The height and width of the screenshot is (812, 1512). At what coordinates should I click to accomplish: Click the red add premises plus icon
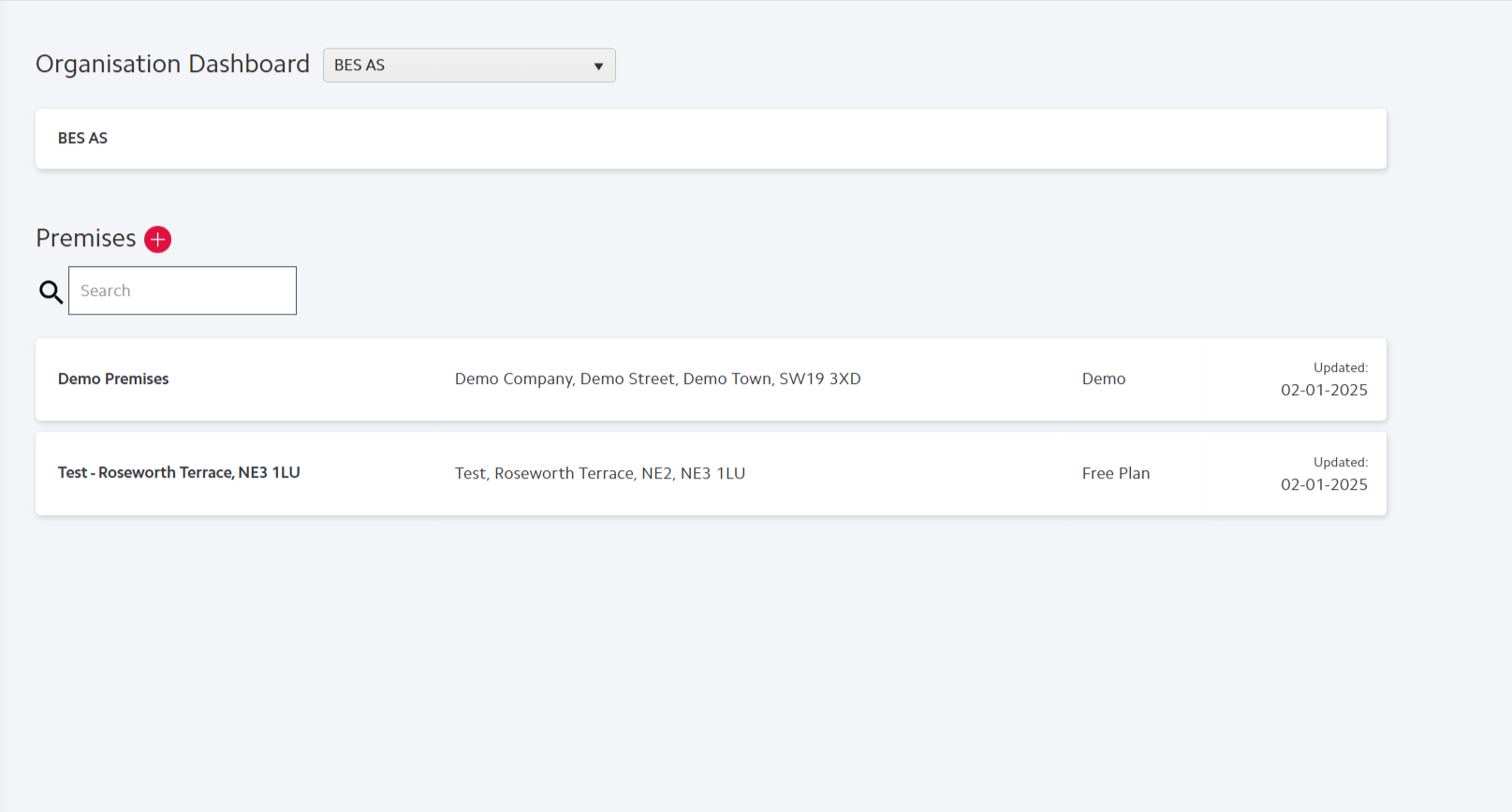(157, 240)
